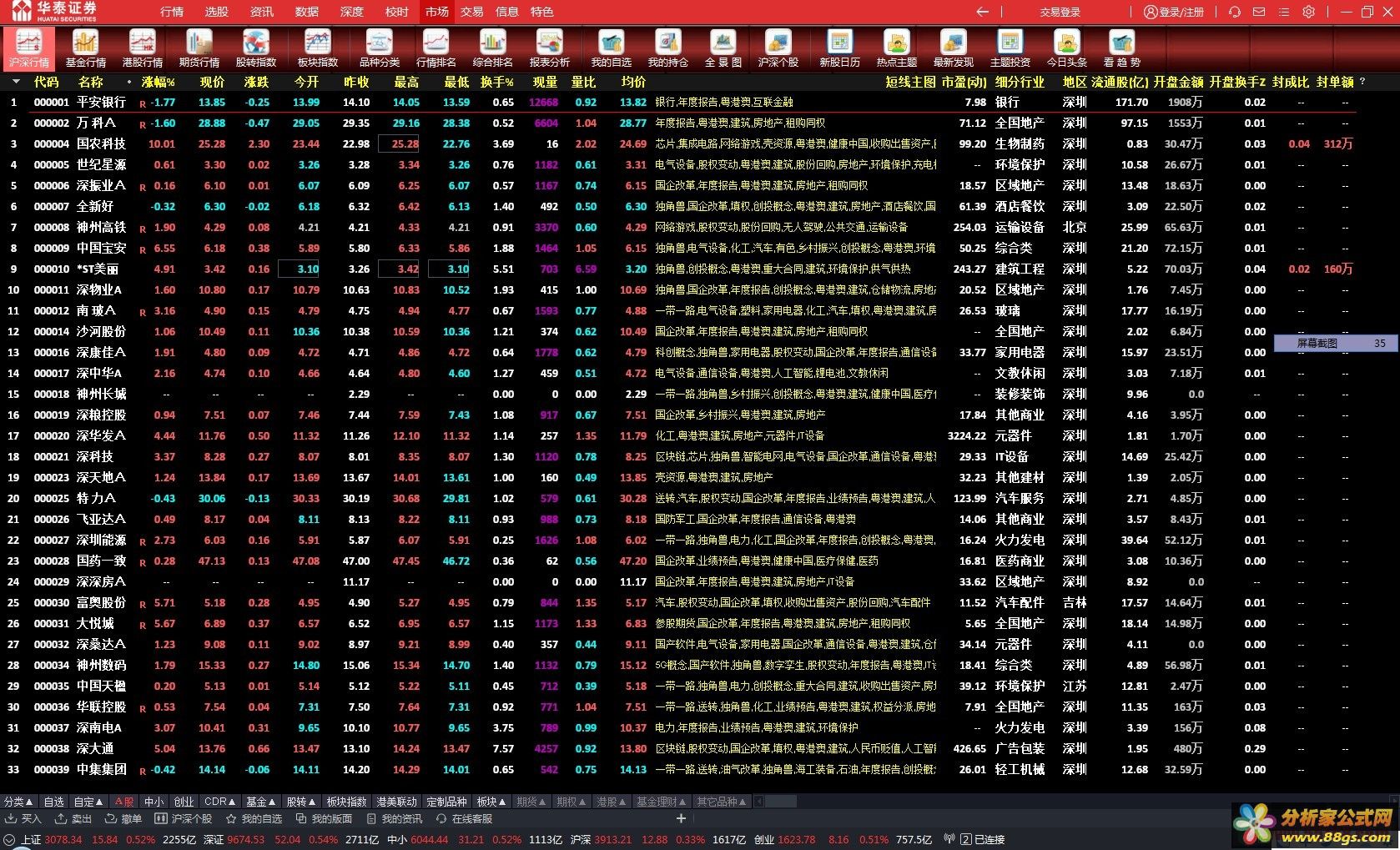
Task: Switch to the A股 bottom tab
Action: (x=124, y=802)
